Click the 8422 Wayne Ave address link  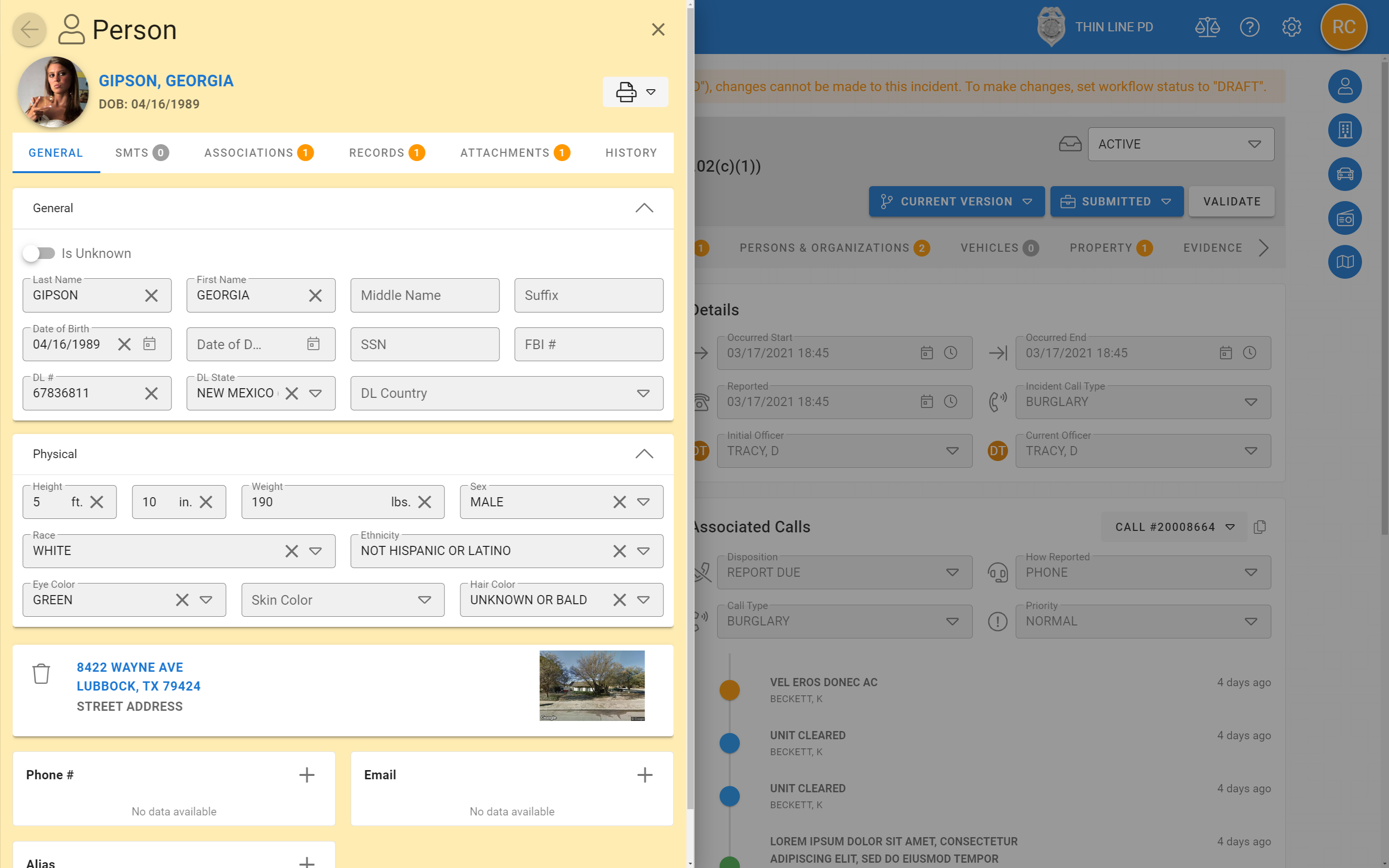pos(130,667)
